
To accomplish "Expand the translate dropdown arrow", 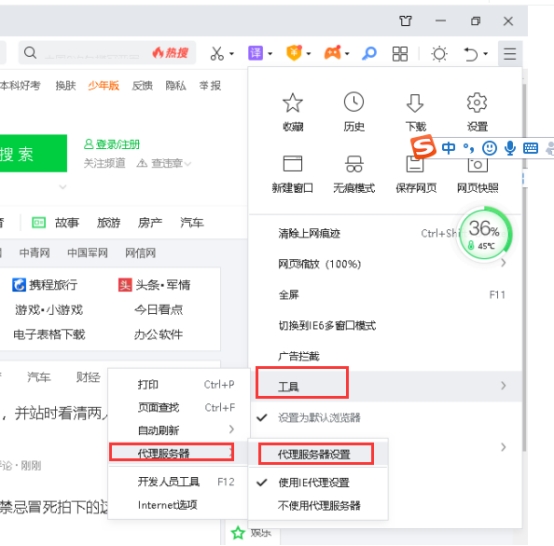I will (270, 54).
